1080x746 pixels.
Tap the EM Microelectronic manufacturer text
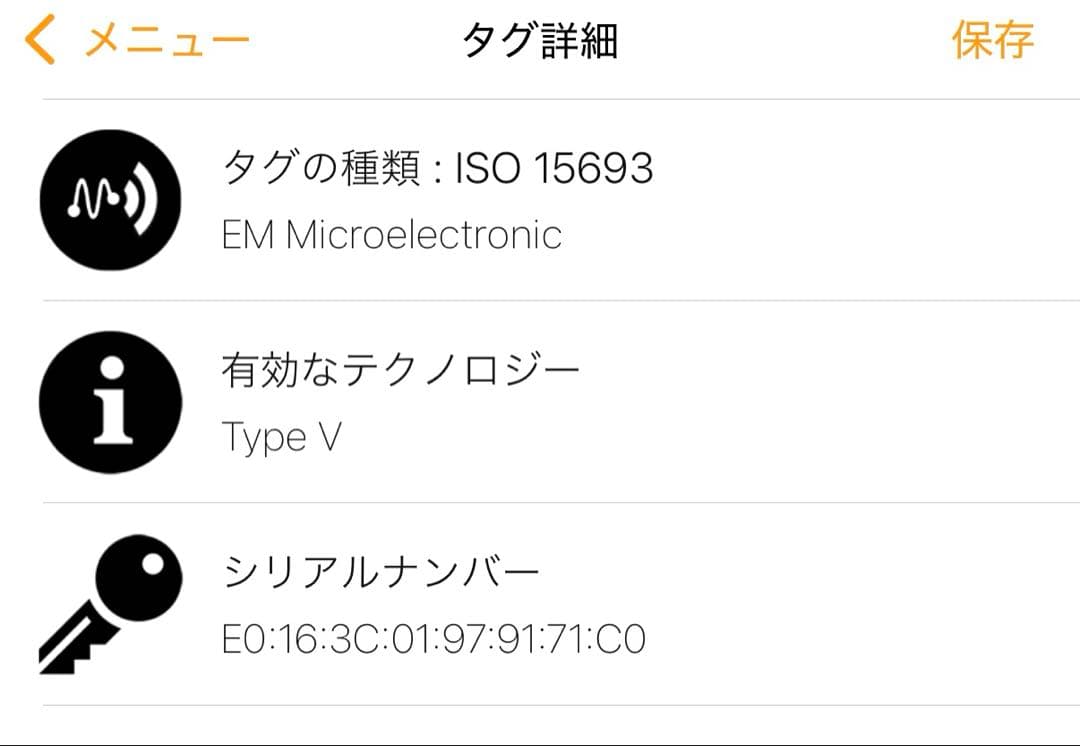pyautogui.click(x=391, y=235)
